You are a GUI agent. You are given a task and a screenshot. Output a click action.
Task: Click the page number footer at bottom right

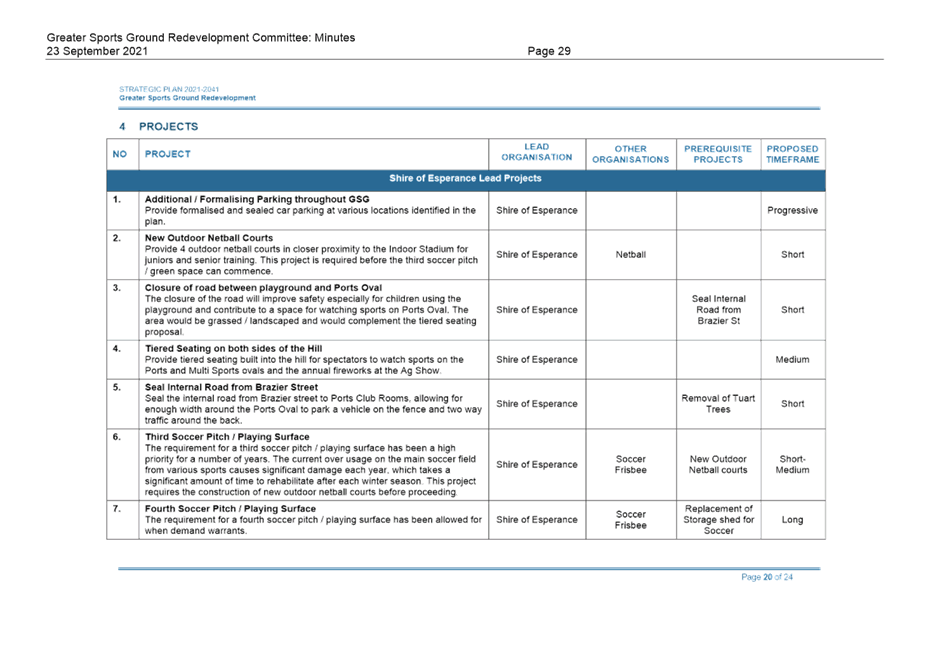[767, 577]
